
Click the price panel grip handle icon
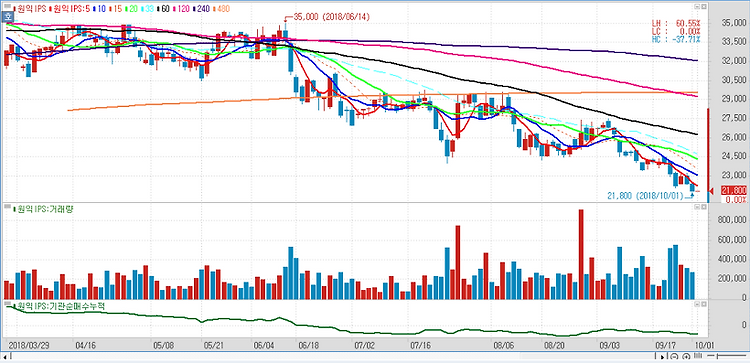8,6
